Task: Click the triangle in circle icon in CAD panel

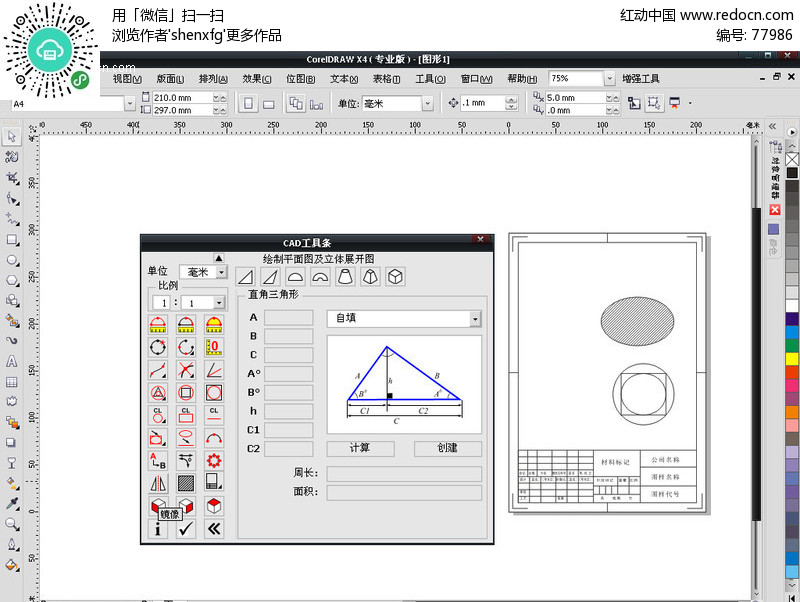Action: pyautogui.click(x=158, y=392)
